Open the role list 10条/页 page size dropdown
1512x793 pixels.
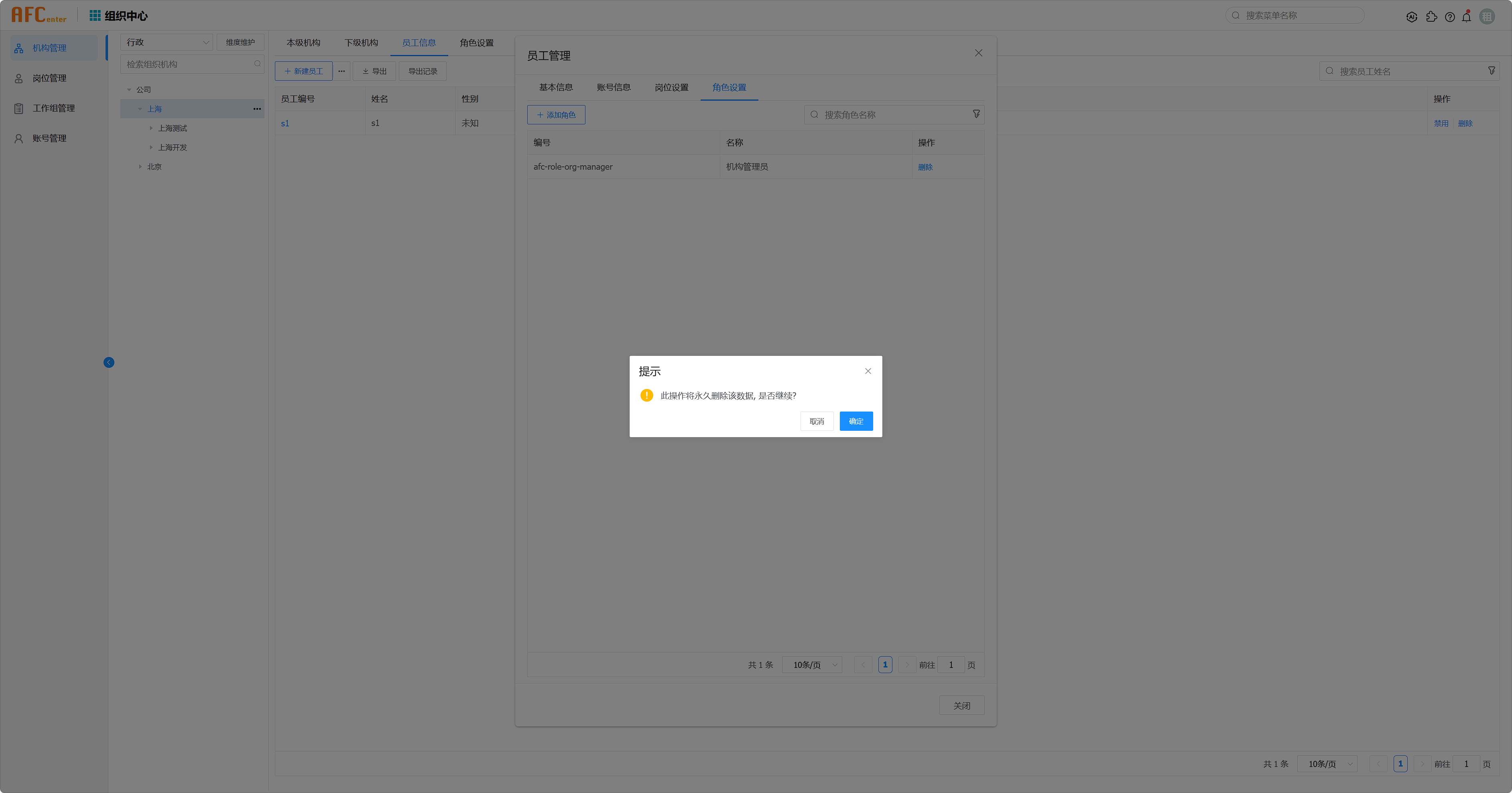coord(812,665)
